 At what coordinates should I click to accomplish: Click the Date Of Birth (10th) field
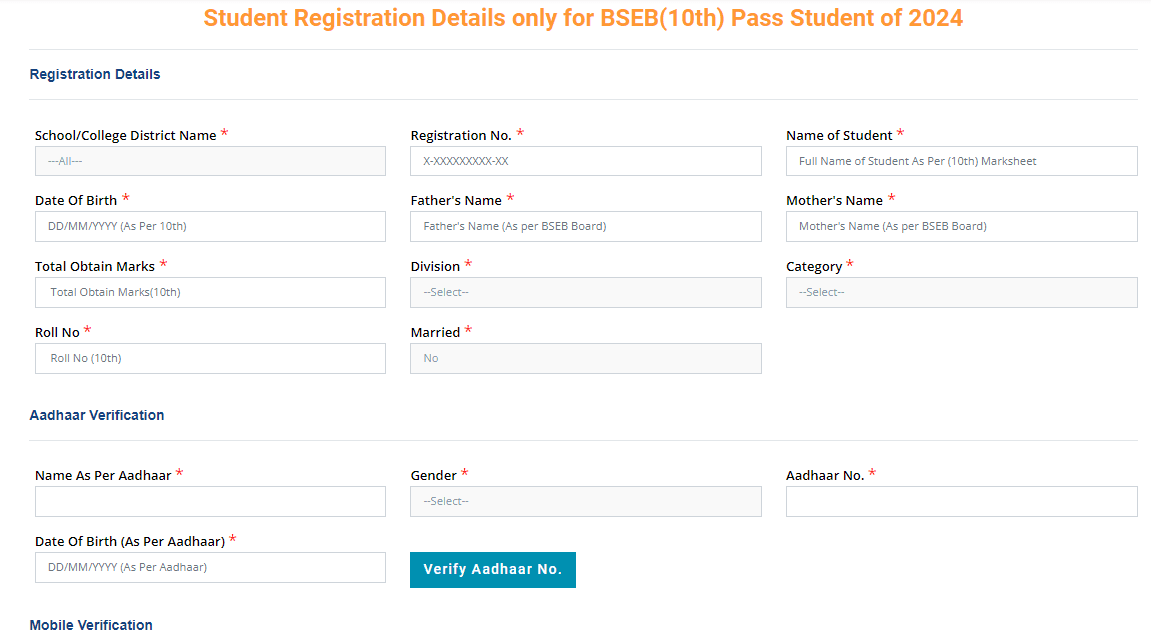(x=210, y=226)
